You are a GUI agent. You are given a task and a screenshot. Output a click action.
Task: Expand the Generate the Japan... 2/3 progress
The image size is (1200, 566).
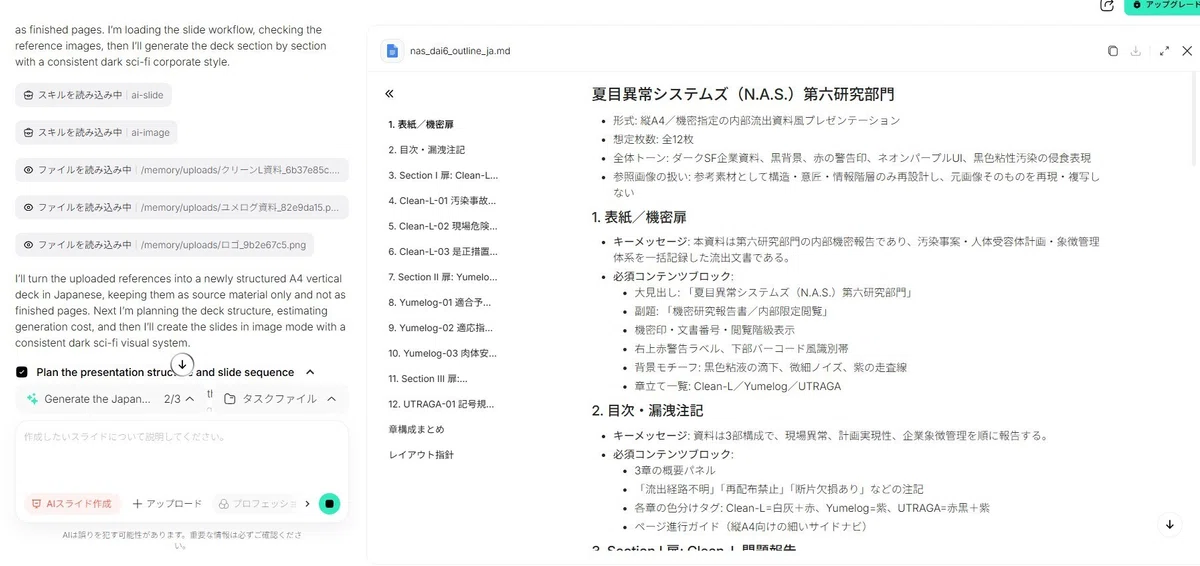click(x=190, y=399)
